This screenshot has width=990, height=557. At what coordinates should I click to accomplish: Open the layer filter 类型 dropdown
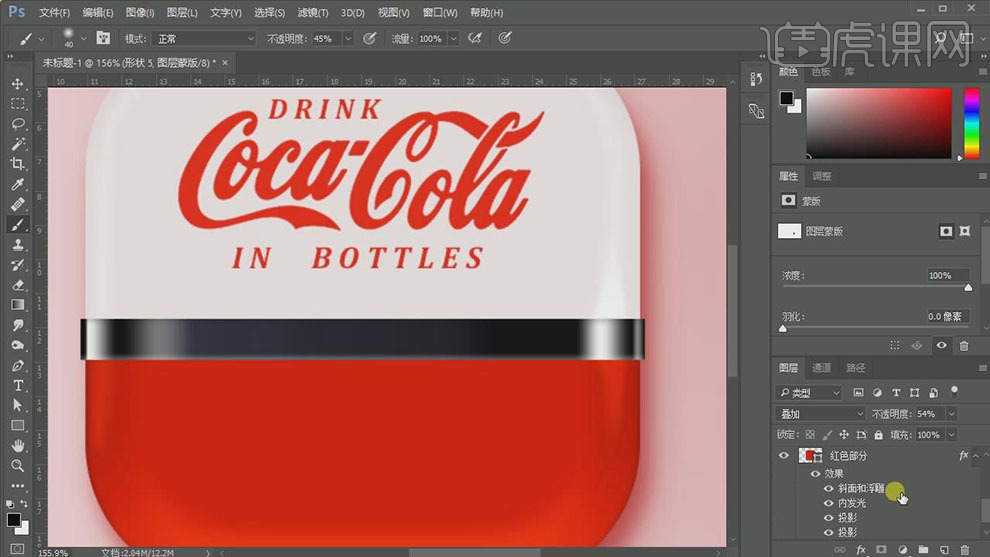(808, 393)
